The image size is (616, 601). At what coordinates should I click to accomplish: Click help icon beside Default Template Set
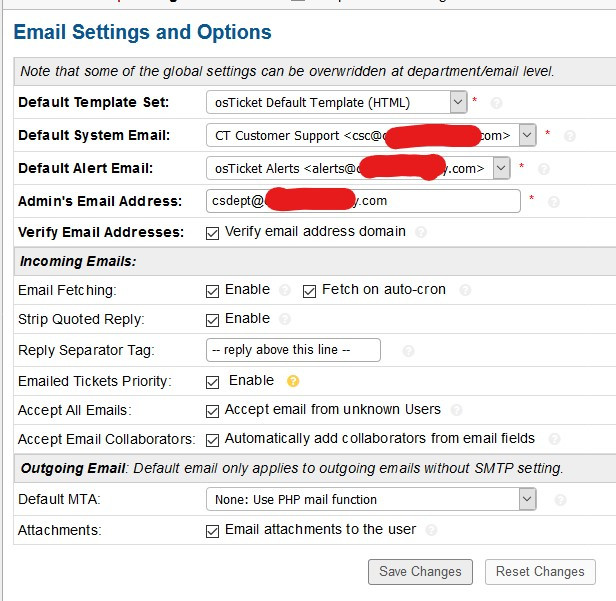coord(497,103)
